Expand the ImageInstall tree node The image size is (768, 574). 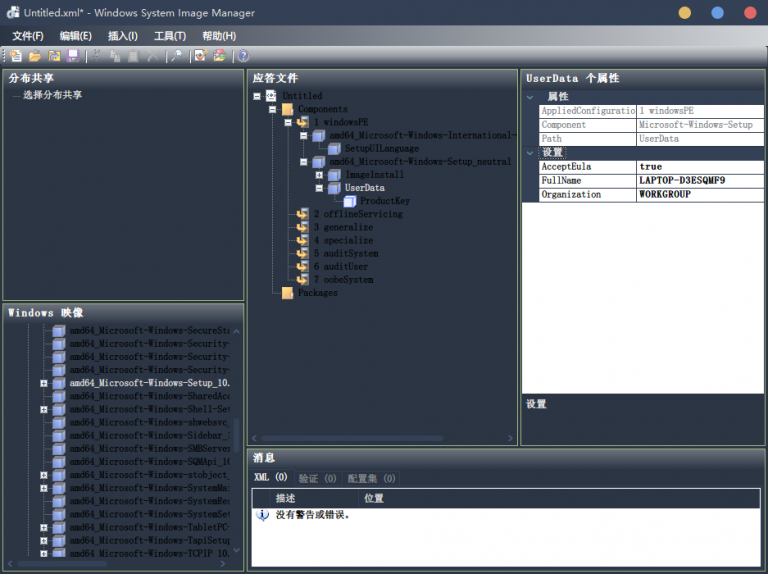[x=320, y=175]
